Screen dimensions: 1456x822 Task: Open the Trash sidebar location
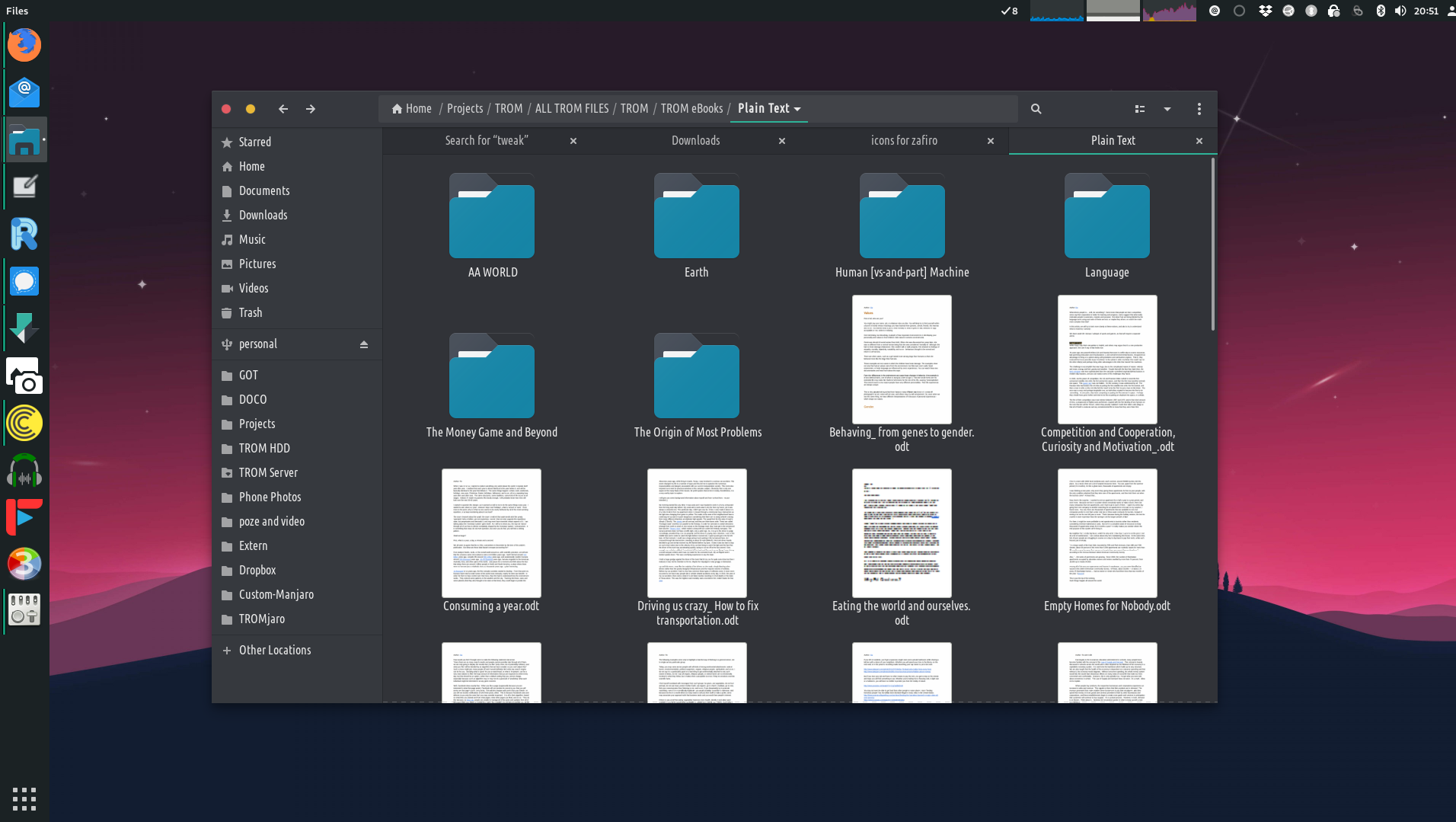coord(250,313)
